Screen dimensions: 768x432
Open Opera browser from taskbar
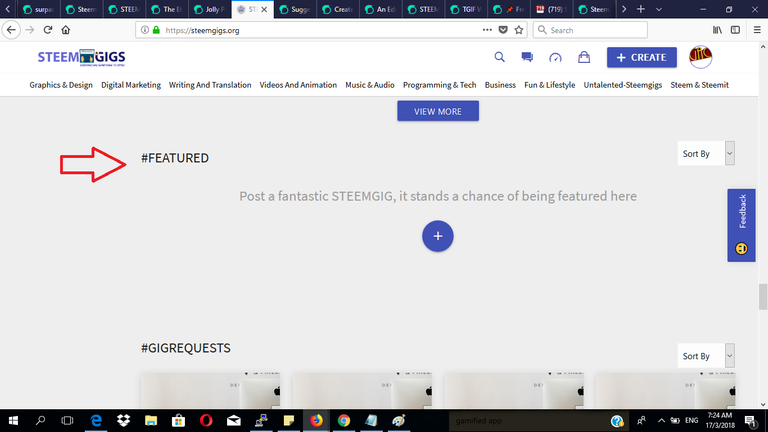pos(206,421)
